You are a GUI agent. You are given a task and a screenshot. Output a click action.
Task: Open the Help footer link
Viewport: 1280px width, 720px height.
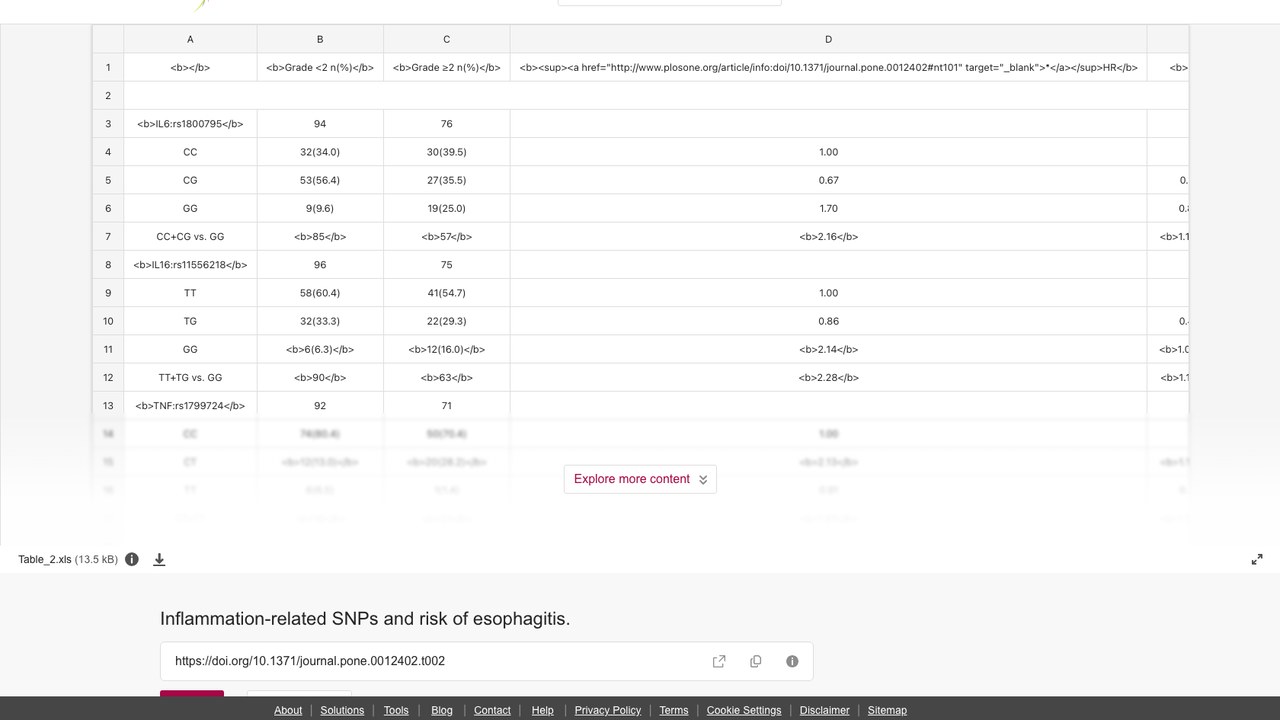click(x=542, y=710)
